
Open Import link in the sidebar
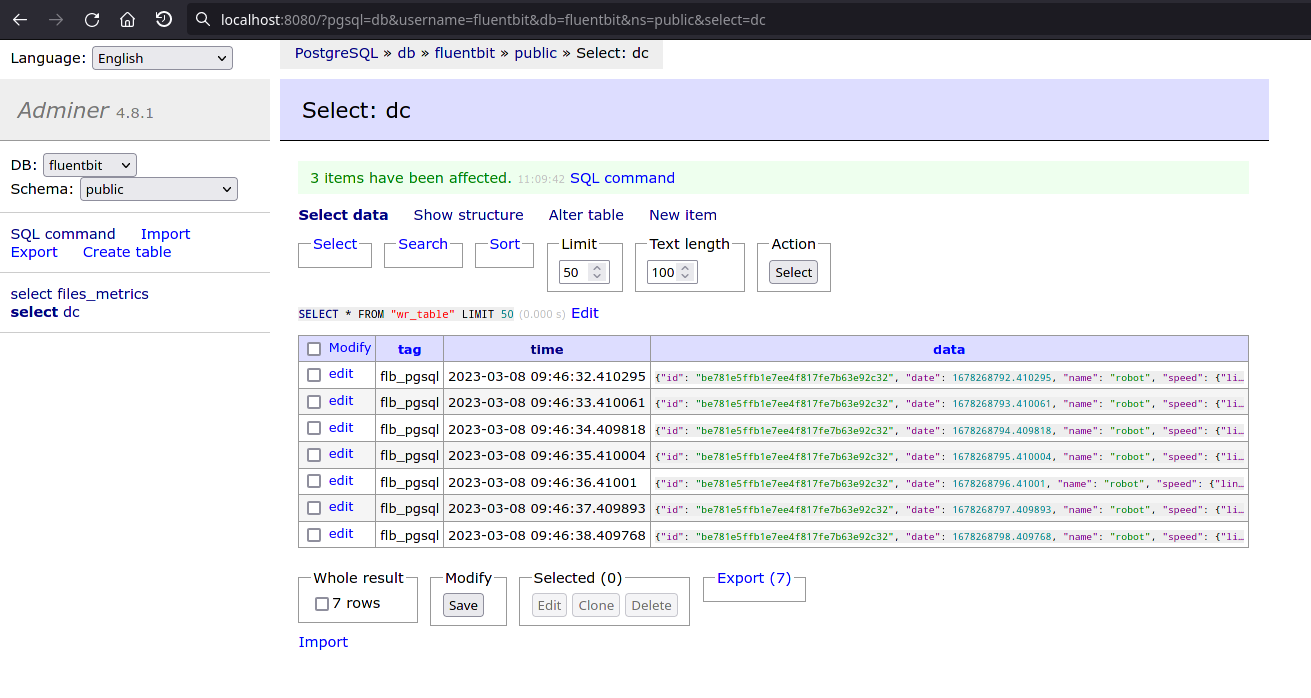click(x=165, y=234)
